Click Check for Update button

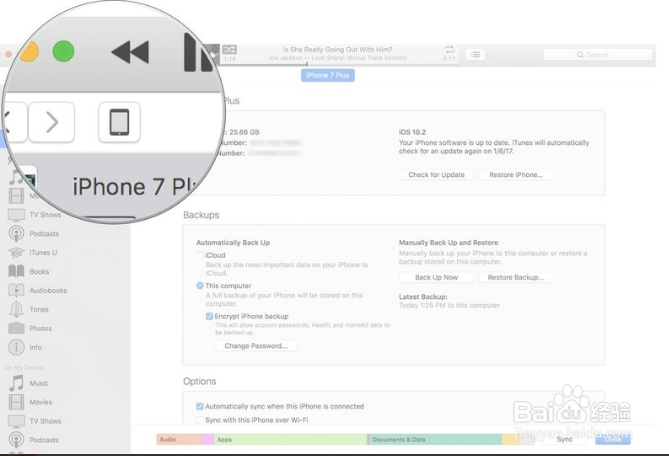click(436, 174)
